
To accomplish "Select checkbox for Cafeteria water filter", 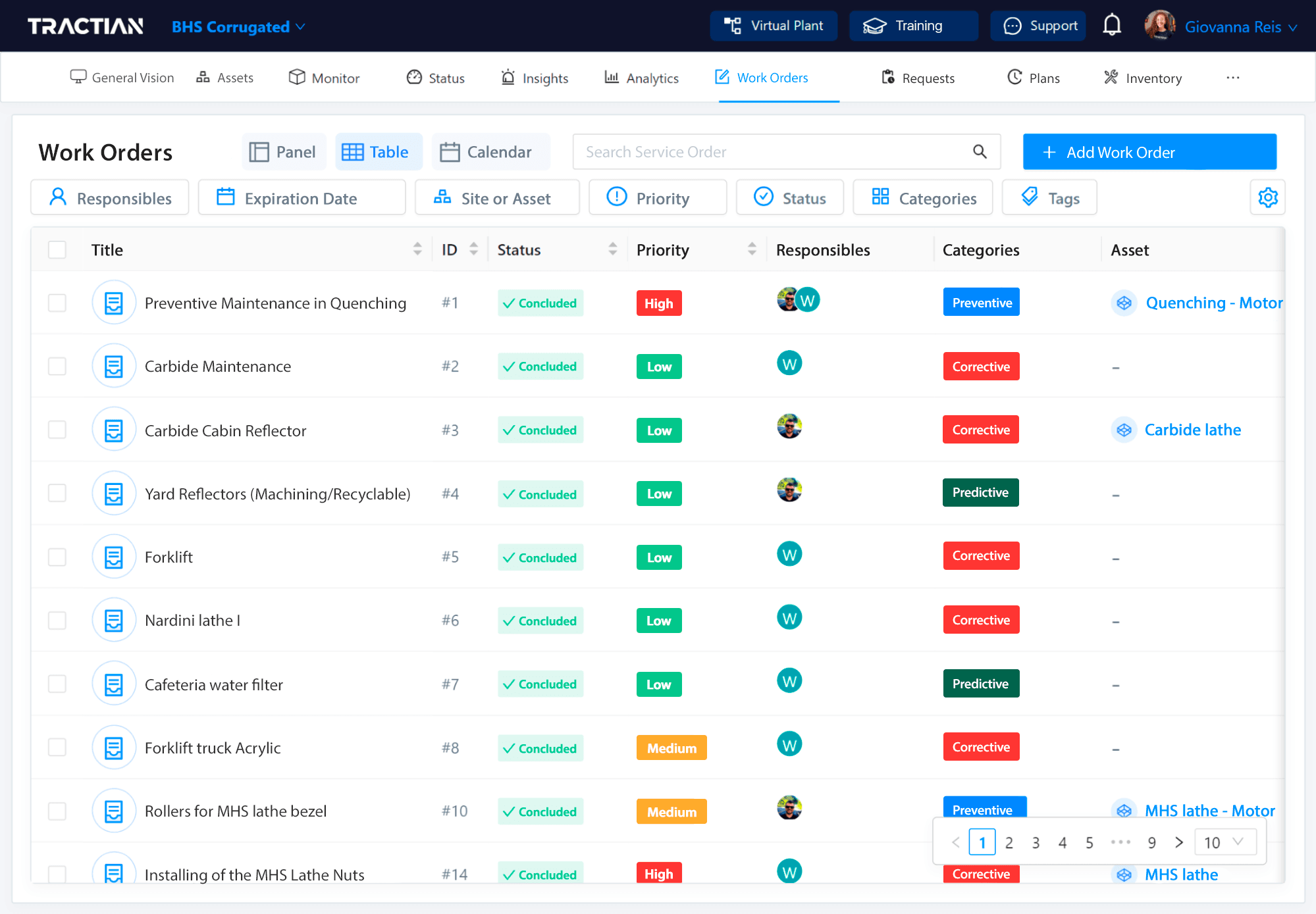I will pos(57,684).
